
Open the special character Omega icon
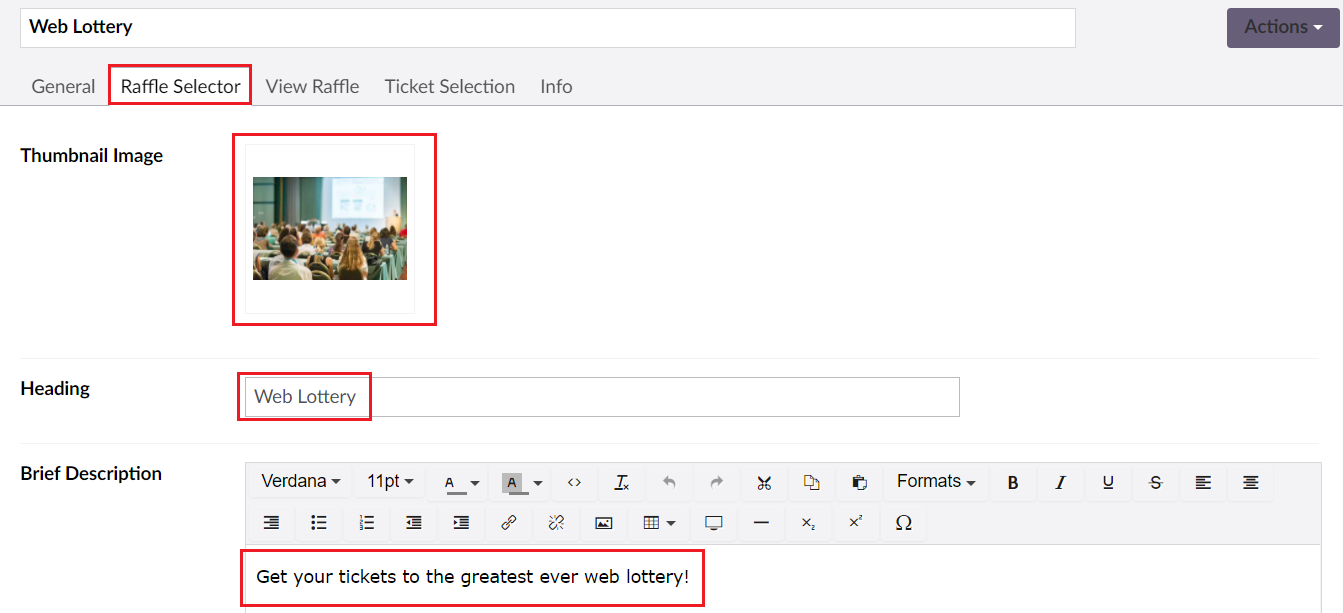[903, 522]
